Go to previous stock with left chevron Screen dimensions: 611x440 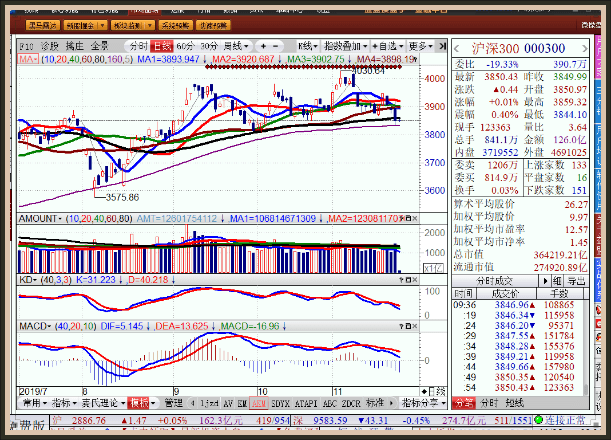point(457,49)
